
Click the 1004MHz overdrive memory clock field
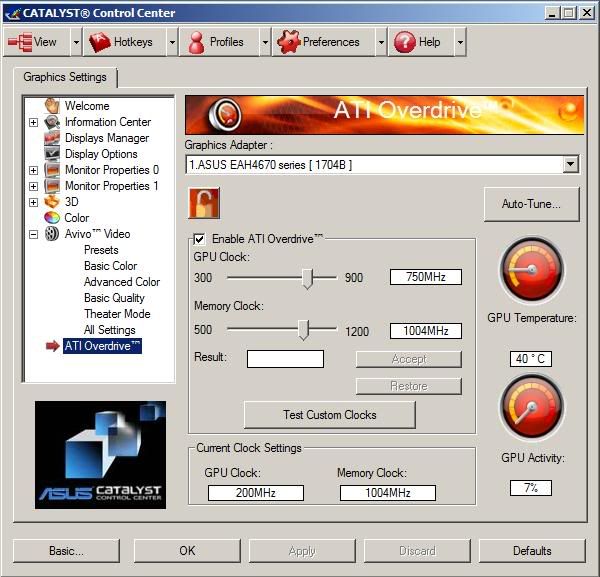click(x=426, y=331)
